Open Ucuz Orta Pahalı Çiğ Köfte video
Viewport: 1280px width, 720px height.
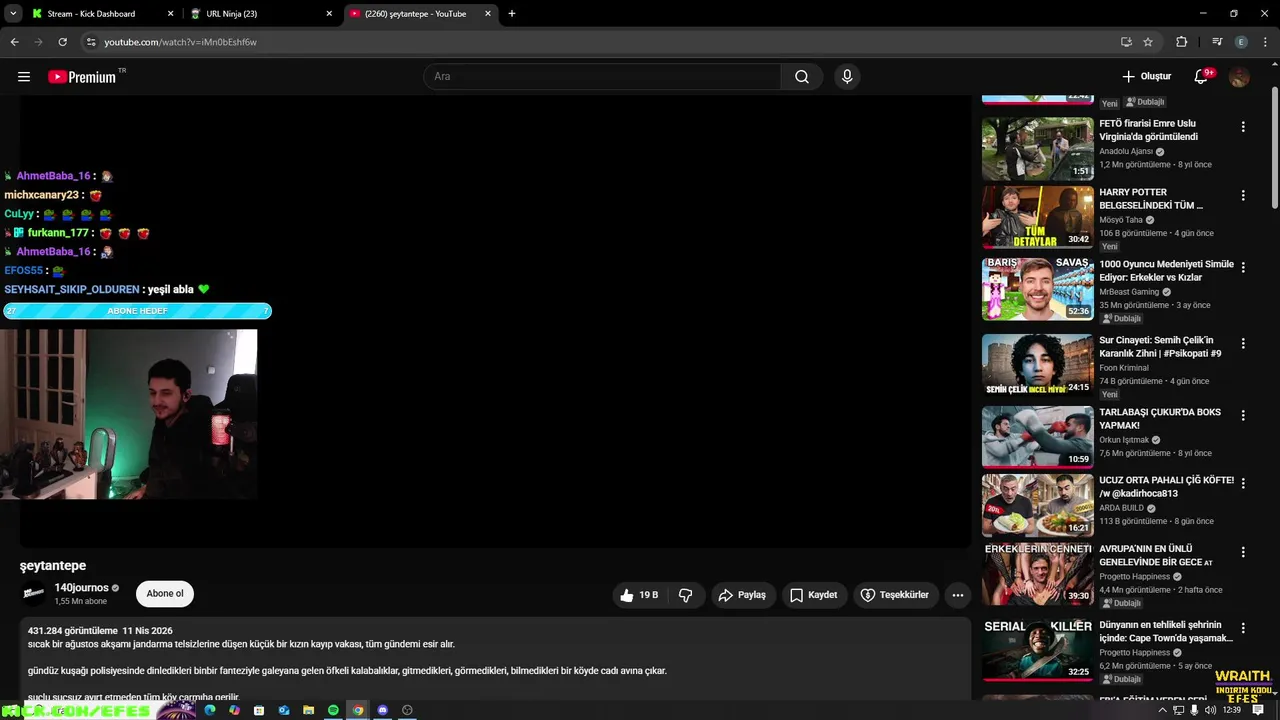coord(1037,505)
